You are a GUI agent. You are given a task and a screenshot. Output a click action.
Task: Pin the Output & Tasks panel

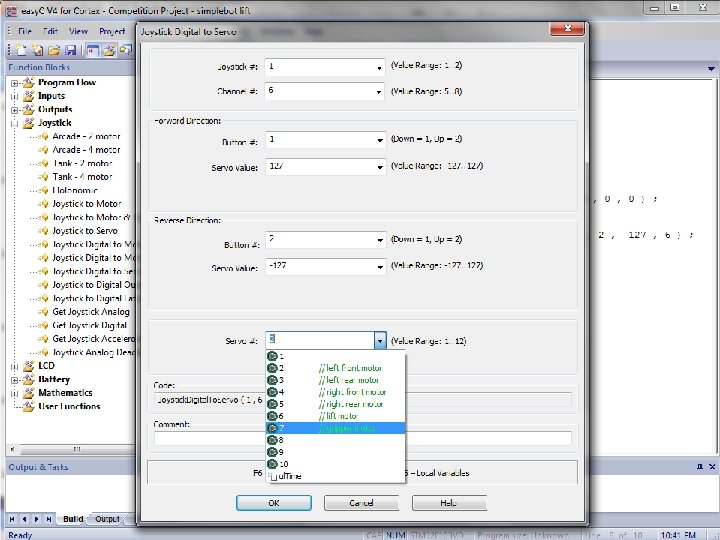[x=700, y=467]
